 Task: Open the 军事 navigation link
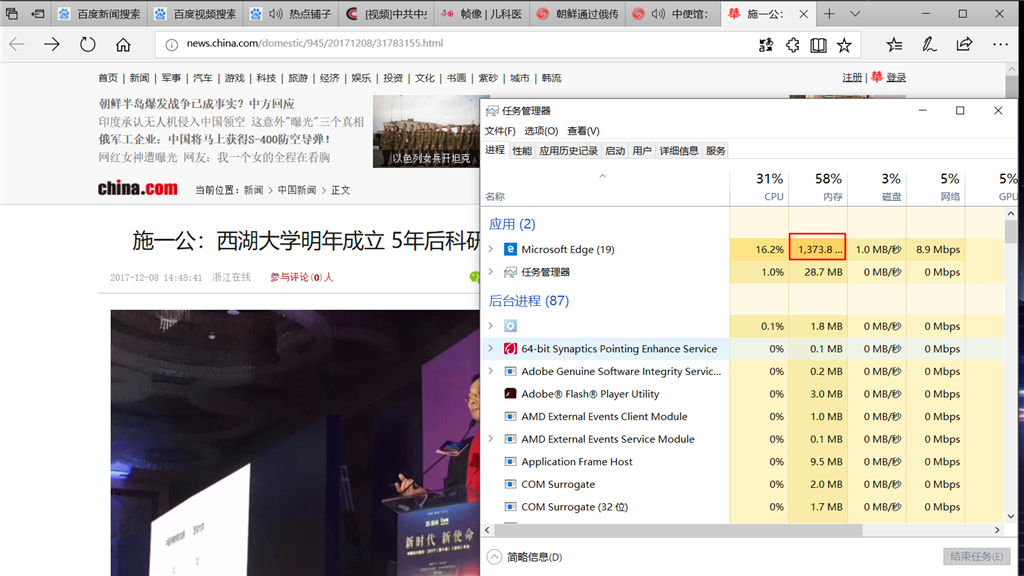(171, 78)
